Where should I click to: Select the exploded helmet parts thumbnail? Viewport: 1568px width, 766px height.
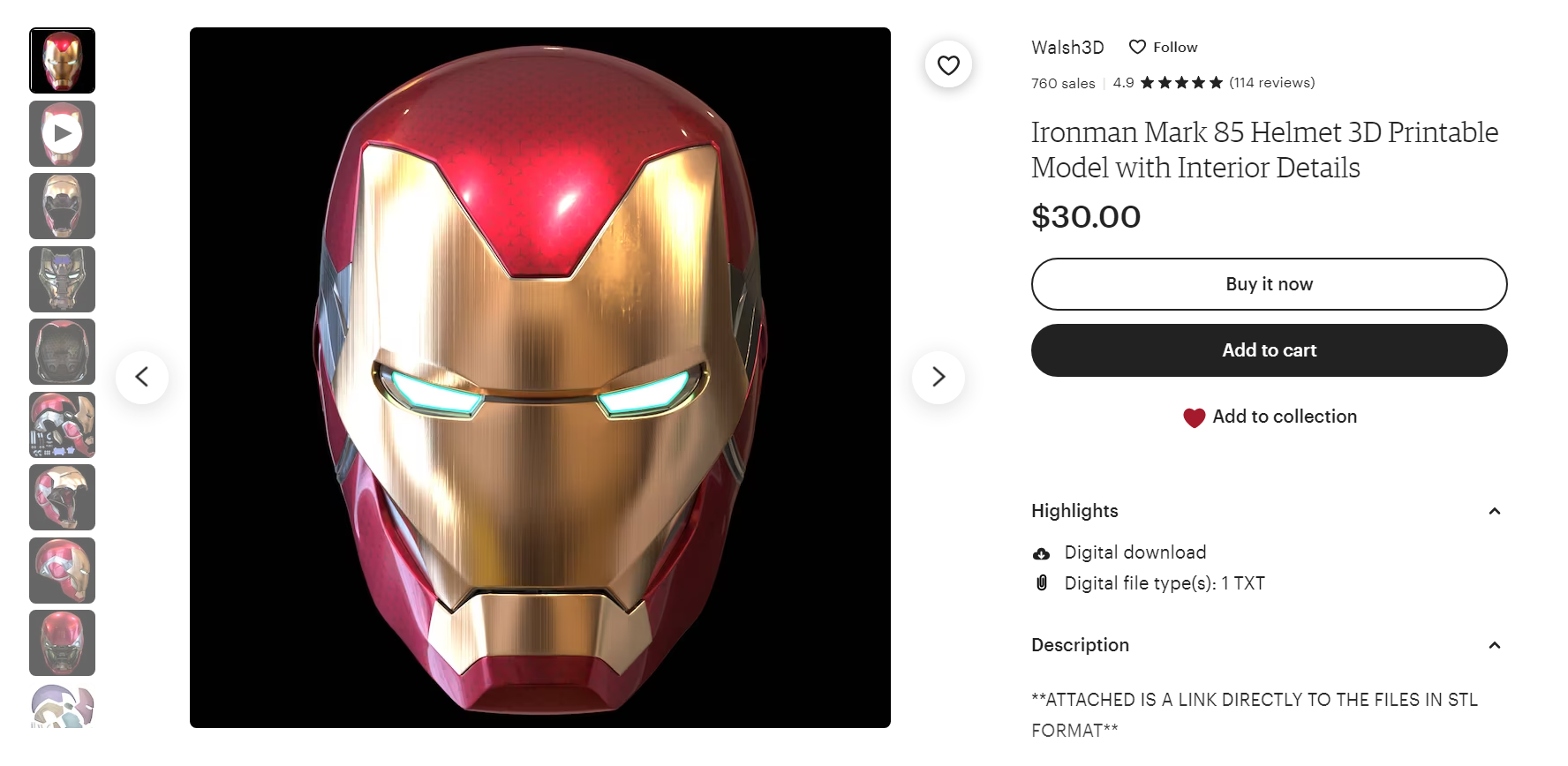(x=62, y=424)
